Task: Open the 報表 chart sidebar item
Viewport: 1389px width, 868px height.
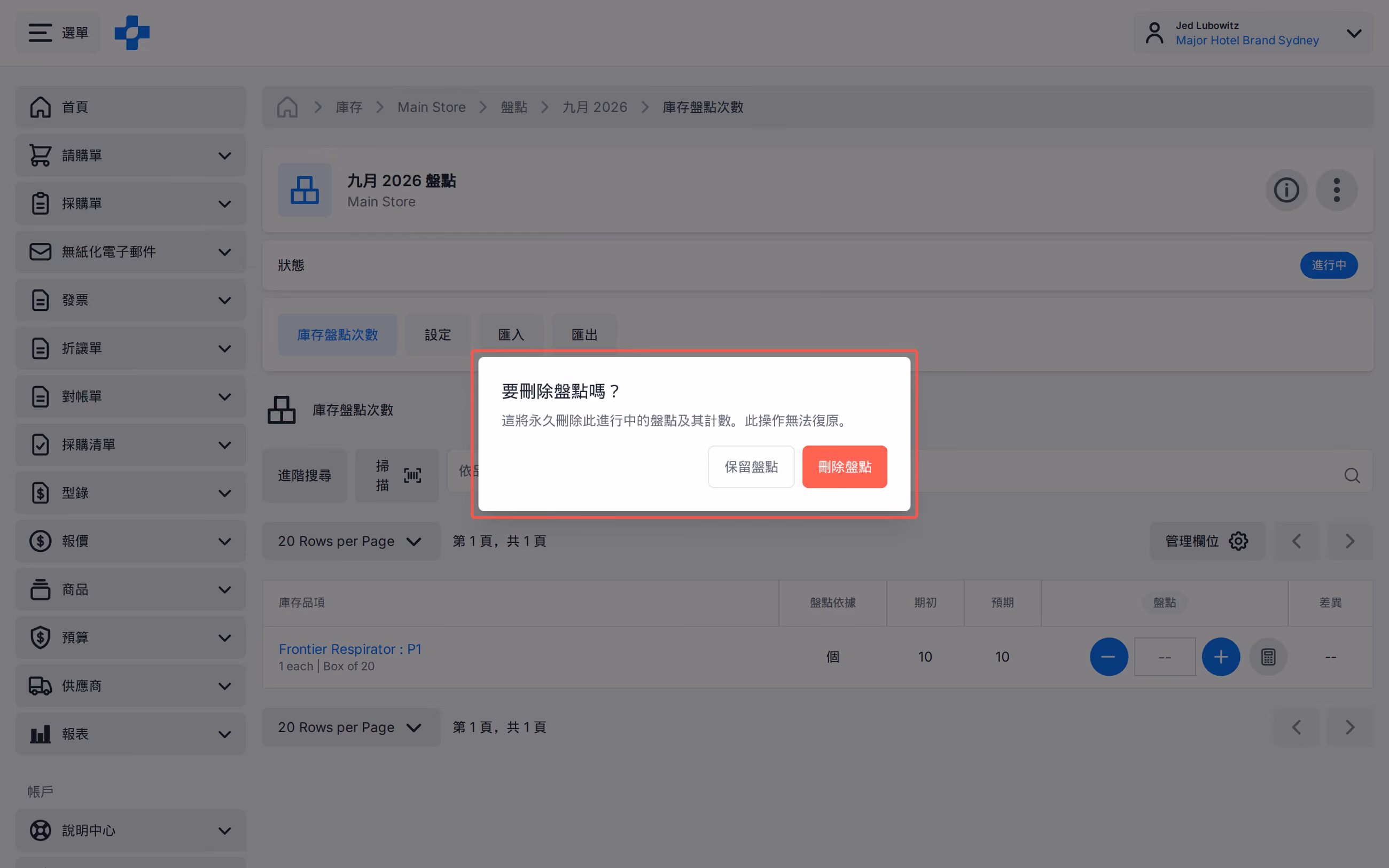Action: [x=130, y=734]
